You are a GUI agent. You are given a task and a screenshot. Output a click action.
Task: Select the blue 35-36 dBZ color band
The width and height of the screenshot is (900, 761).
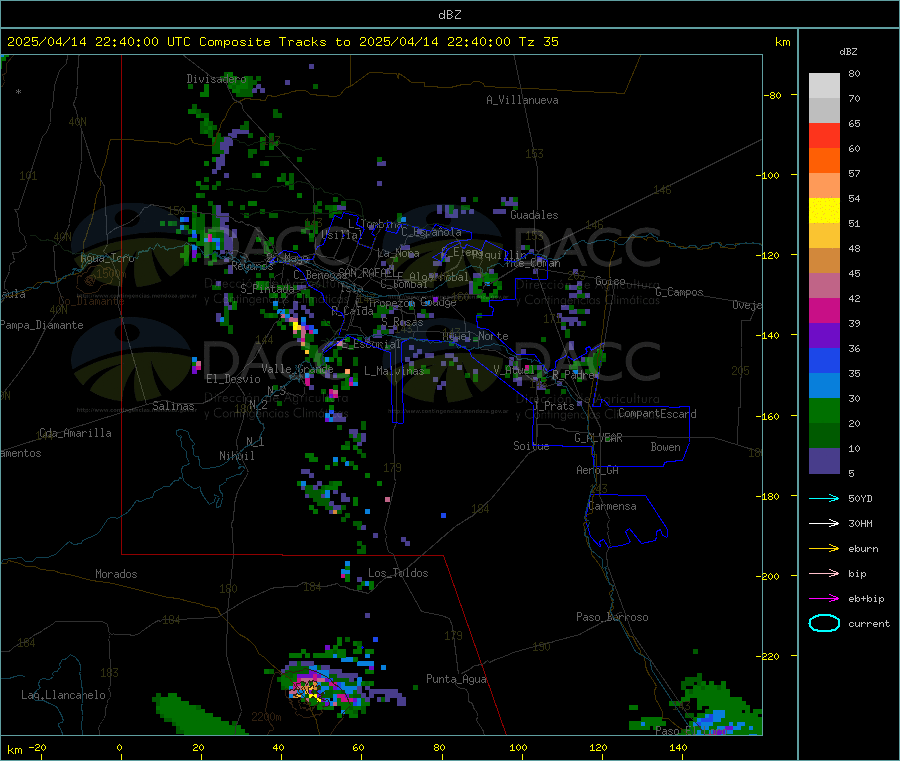coord(824,360)
